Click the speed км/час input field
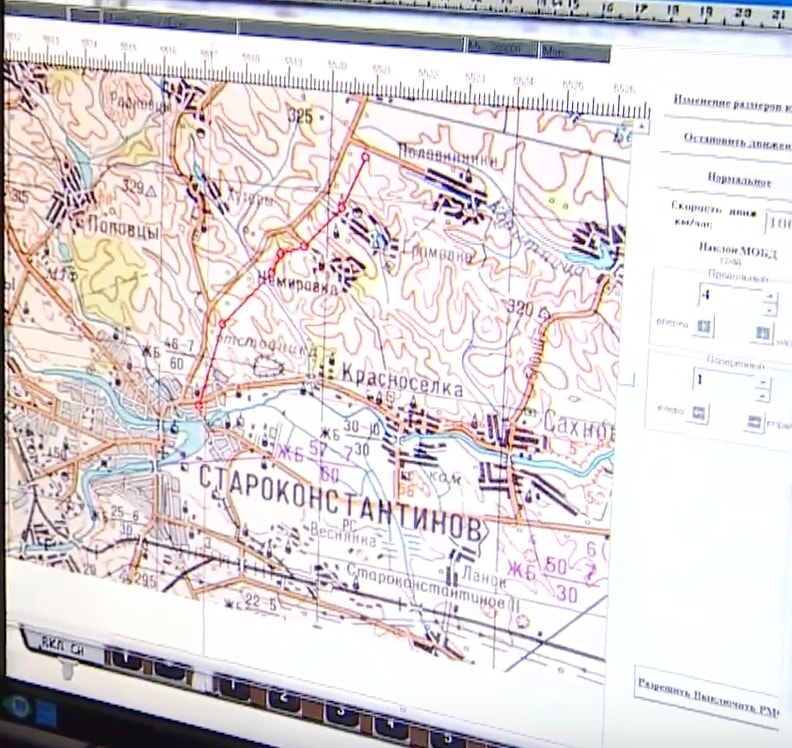792x748 pixels. click(777, 221)
